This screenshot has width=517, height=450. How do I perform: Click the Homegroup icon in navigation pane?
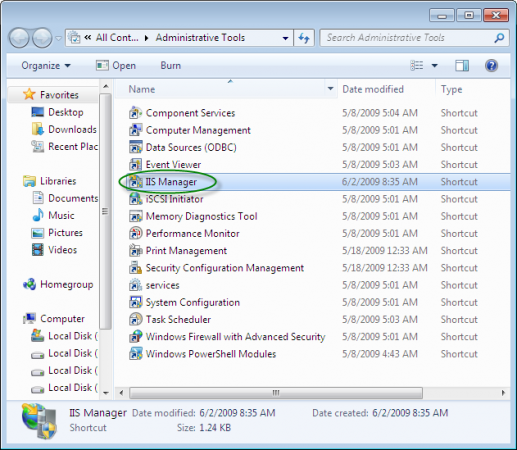pos(29,284)
